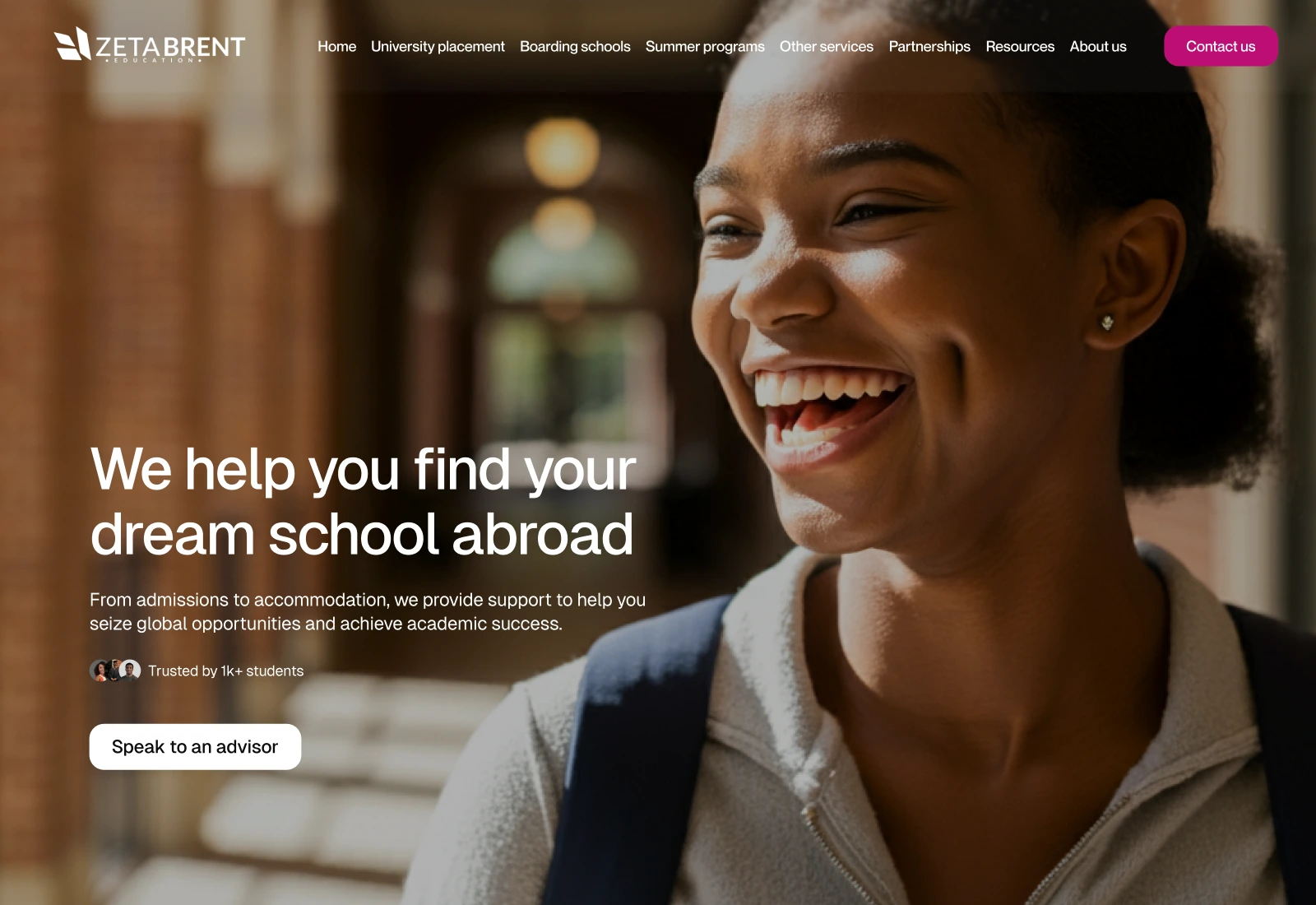Open the About us menu

pos(1098,47)
